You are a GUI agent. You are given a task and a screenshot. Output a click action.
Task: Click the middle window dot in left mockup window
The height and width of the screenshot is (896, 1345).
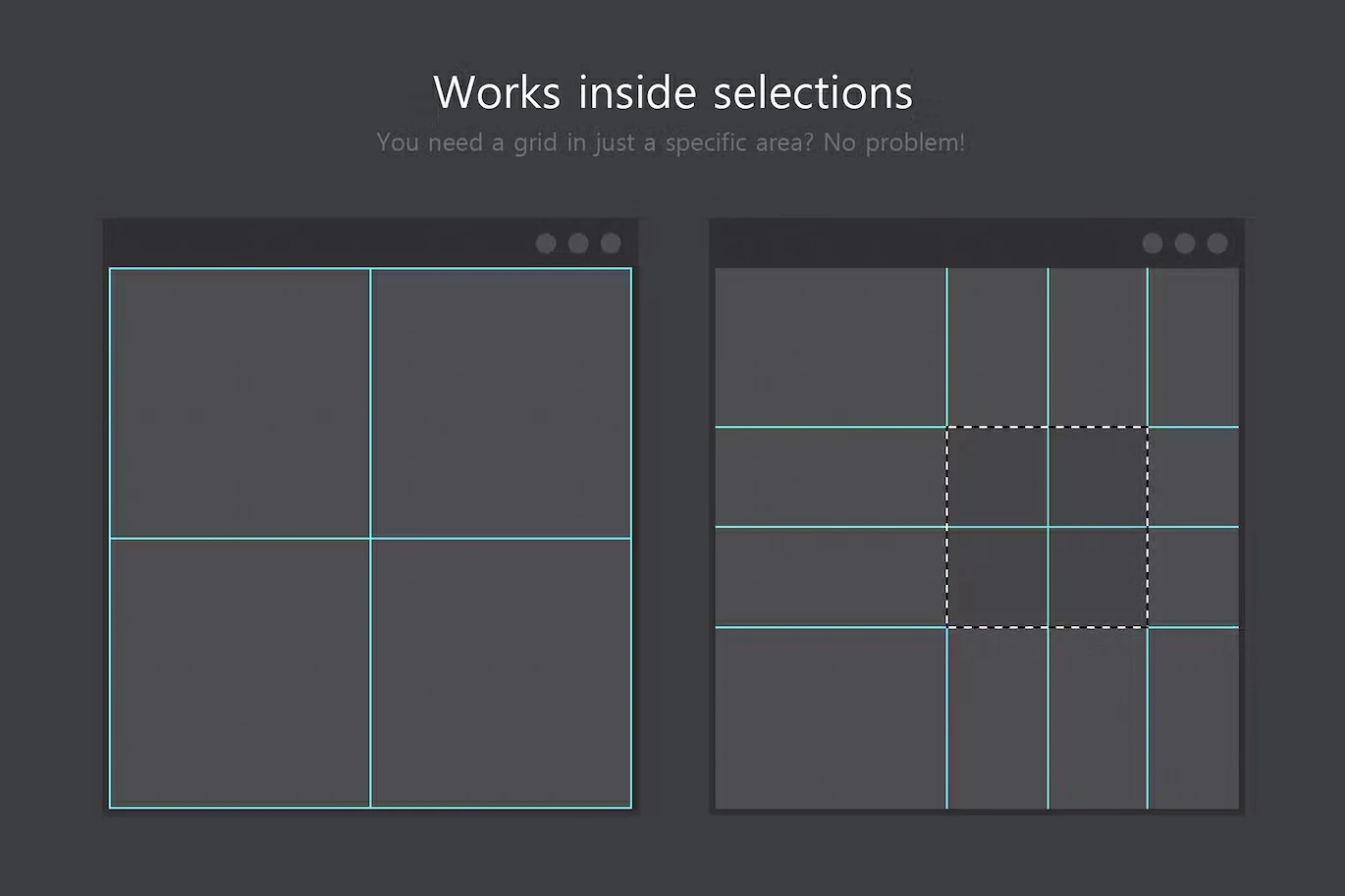(x=578, y=243)
